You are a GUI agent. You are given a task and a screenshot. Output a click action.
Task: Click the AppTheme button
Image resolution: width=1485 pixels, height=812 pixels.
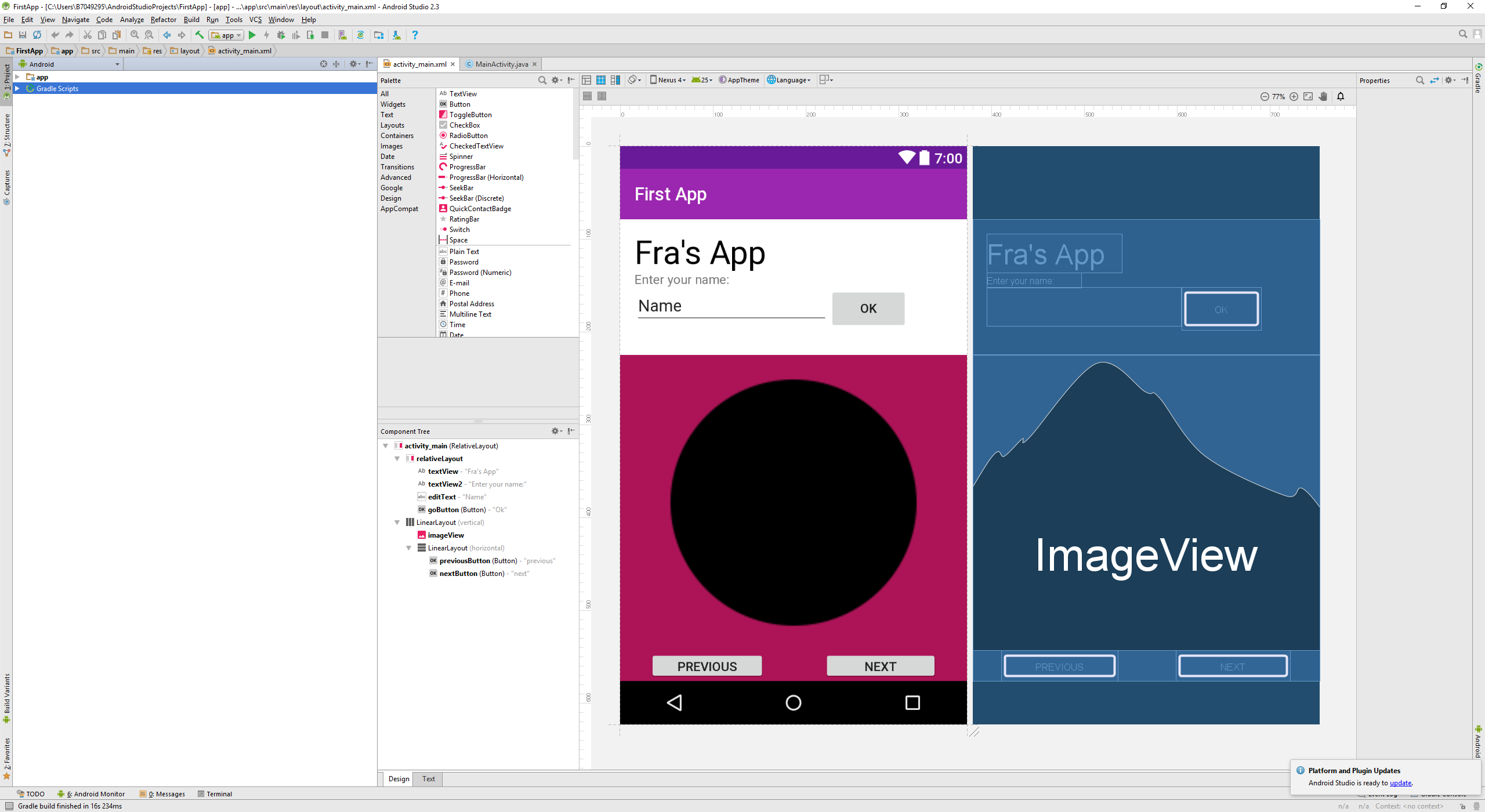click(x=739, y=80)
